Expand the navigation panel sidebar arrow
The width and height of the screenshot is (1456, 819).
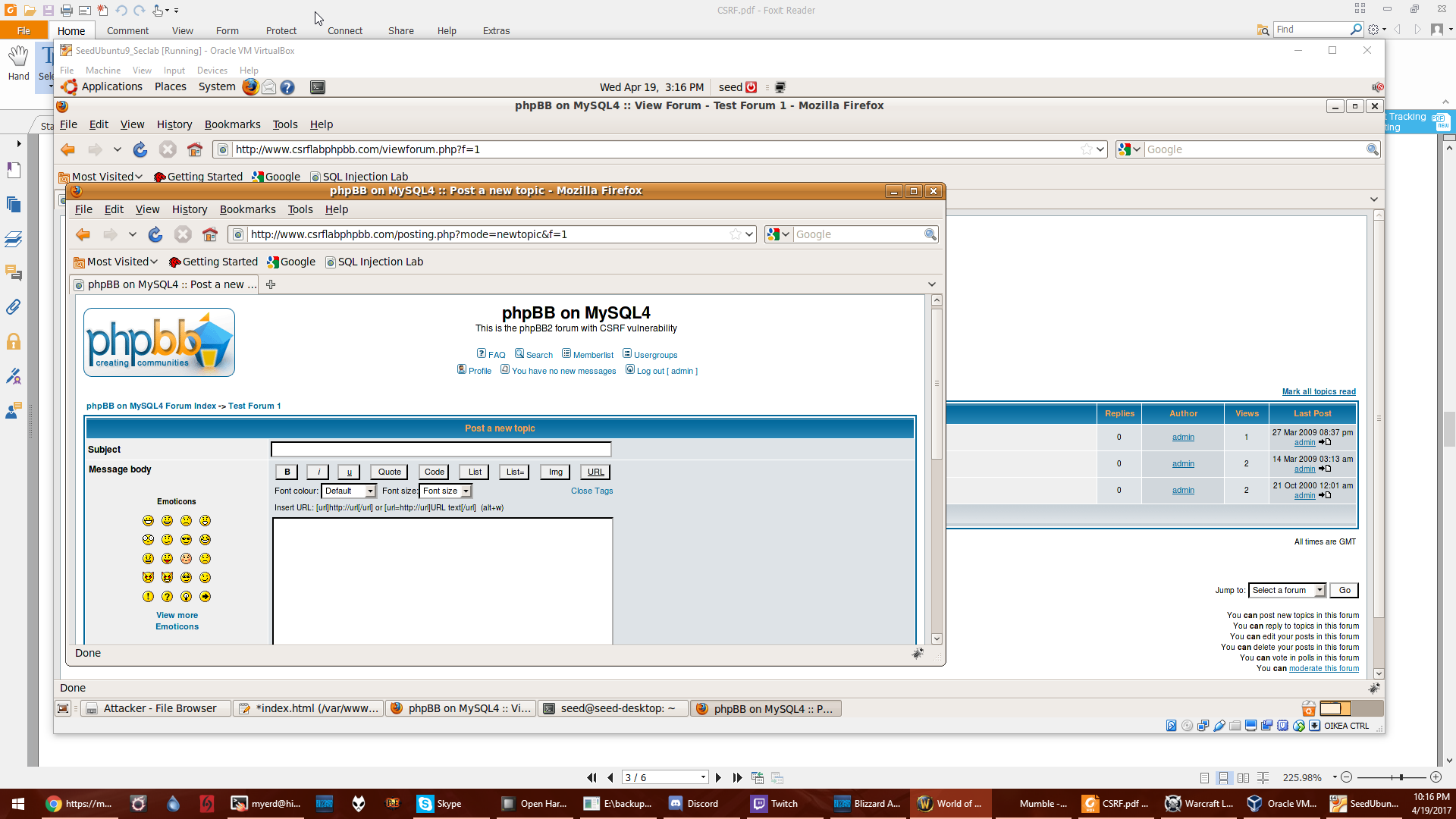coord(18,143)
